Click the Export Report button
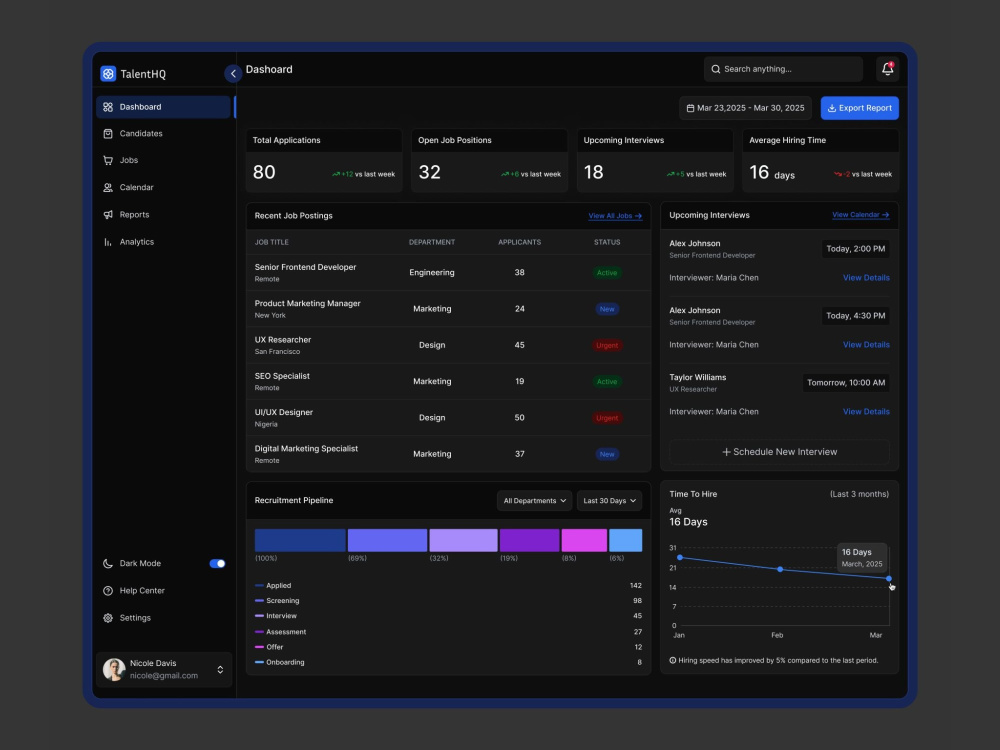The width and height of the screenshot is (1000, 750). (860, 108)
